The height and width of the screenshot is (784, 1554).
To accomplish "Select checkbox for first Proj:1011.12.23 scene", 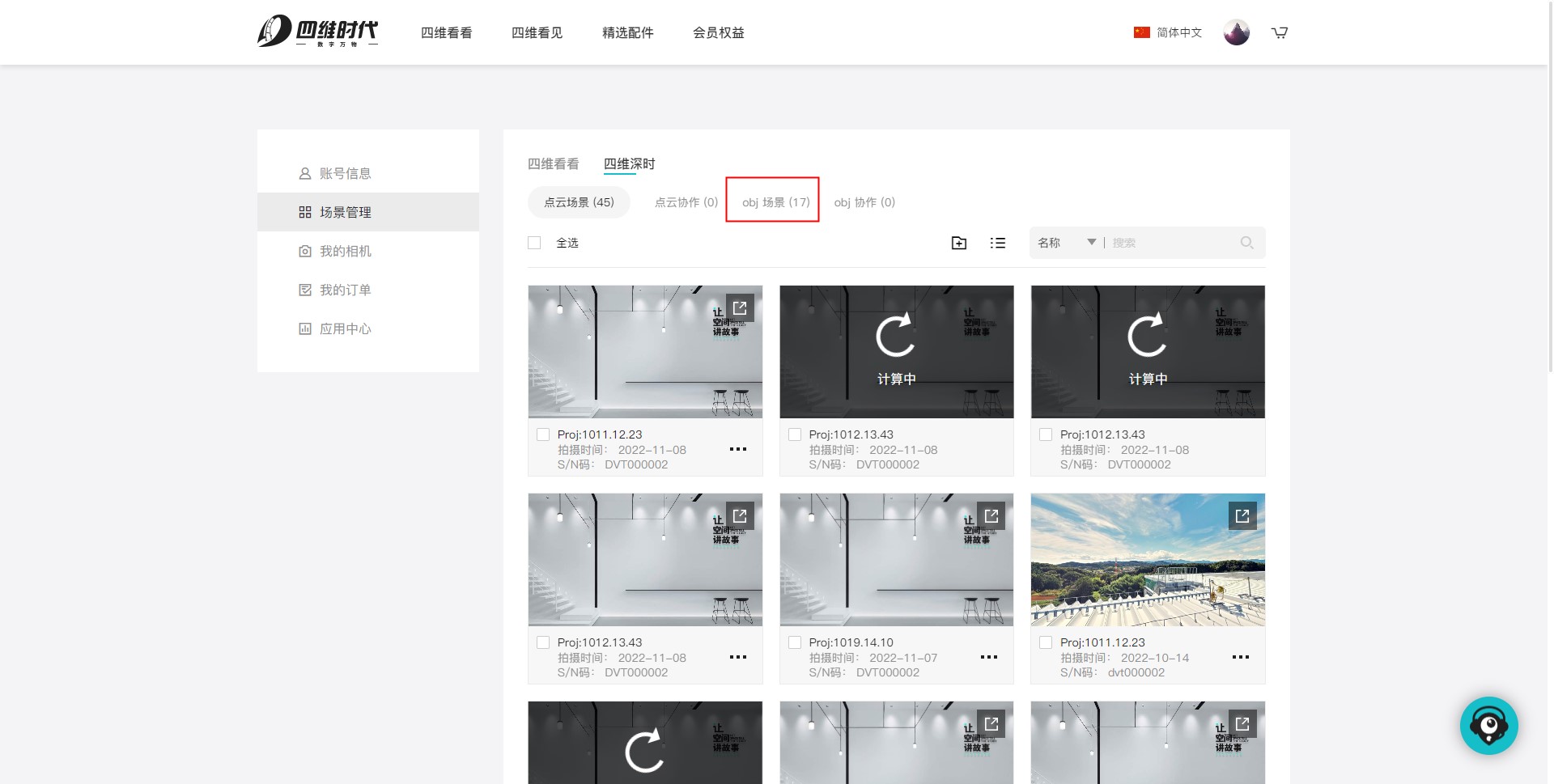I will click(x=543, y=434).
